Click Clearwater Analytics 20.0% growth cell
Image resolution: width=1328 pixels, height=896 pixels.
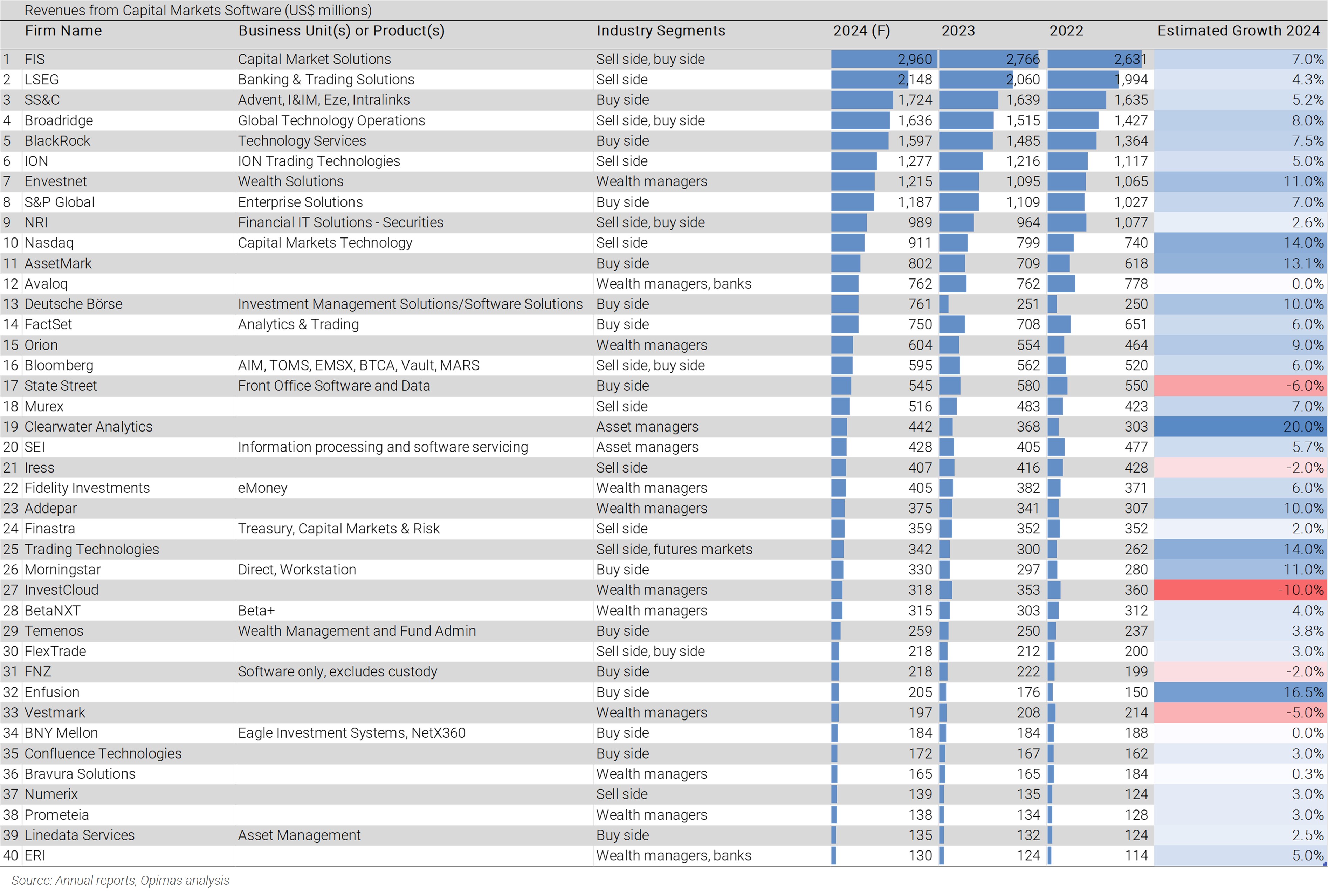pos(1240,427)
